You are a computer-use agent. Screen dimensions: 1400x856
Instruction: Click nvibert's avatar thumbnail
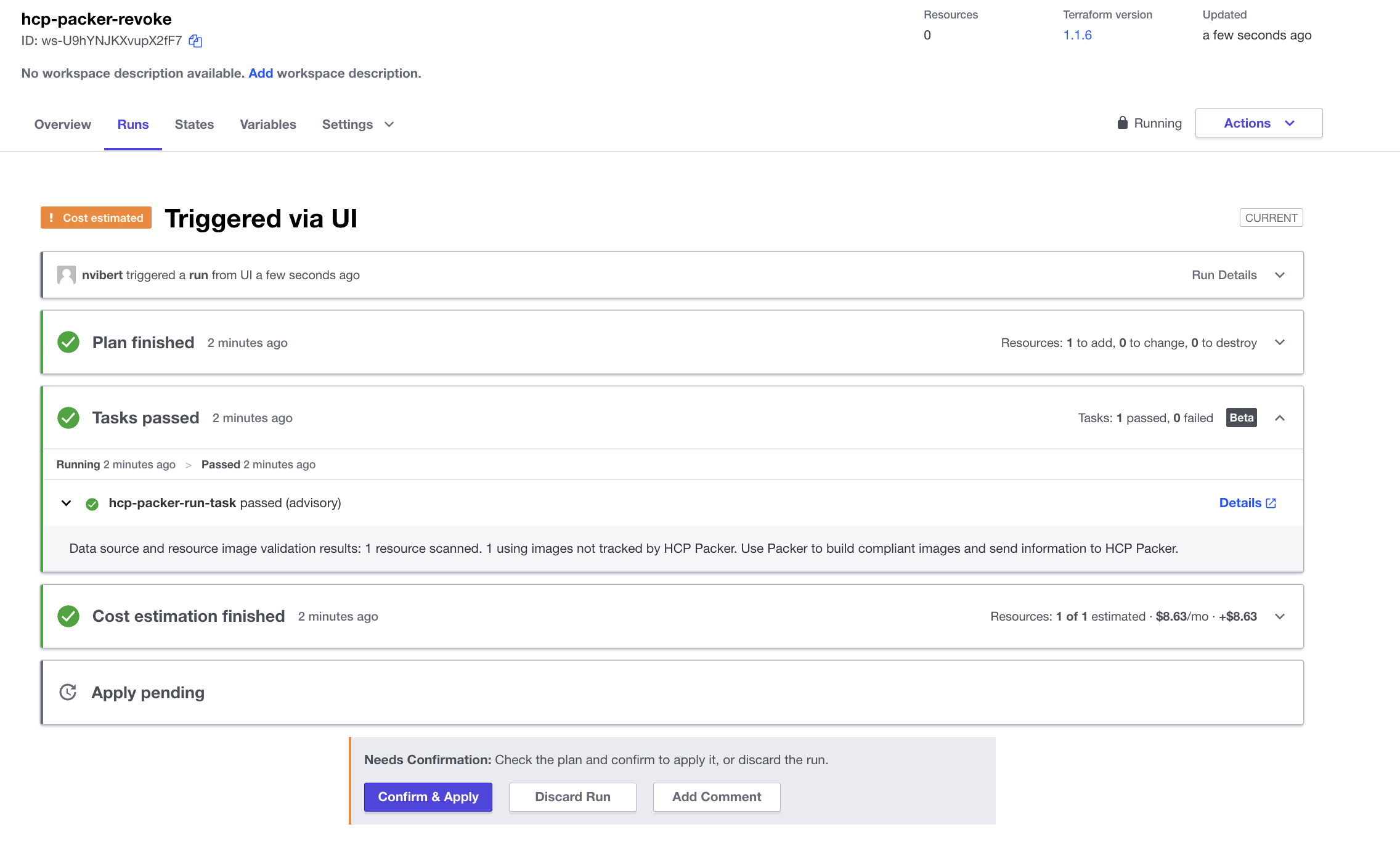[67, 275]
